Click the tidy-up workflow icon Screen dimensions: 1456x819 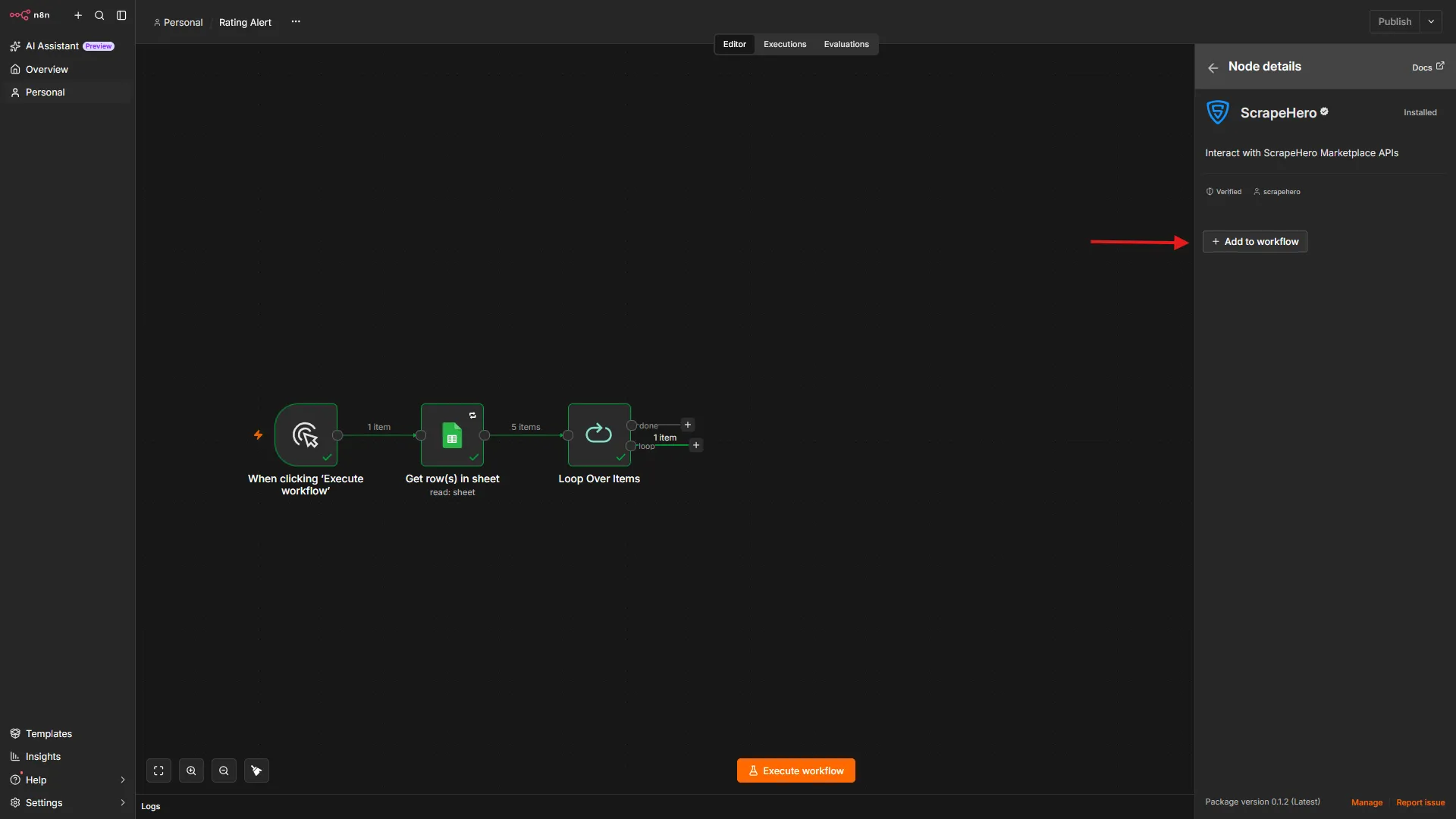point(256,770)
